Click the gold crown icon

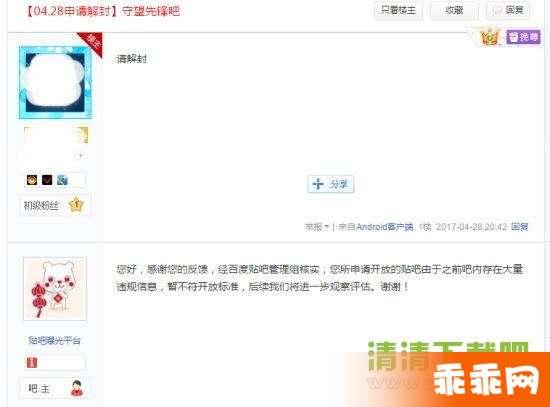coord(490,37)
